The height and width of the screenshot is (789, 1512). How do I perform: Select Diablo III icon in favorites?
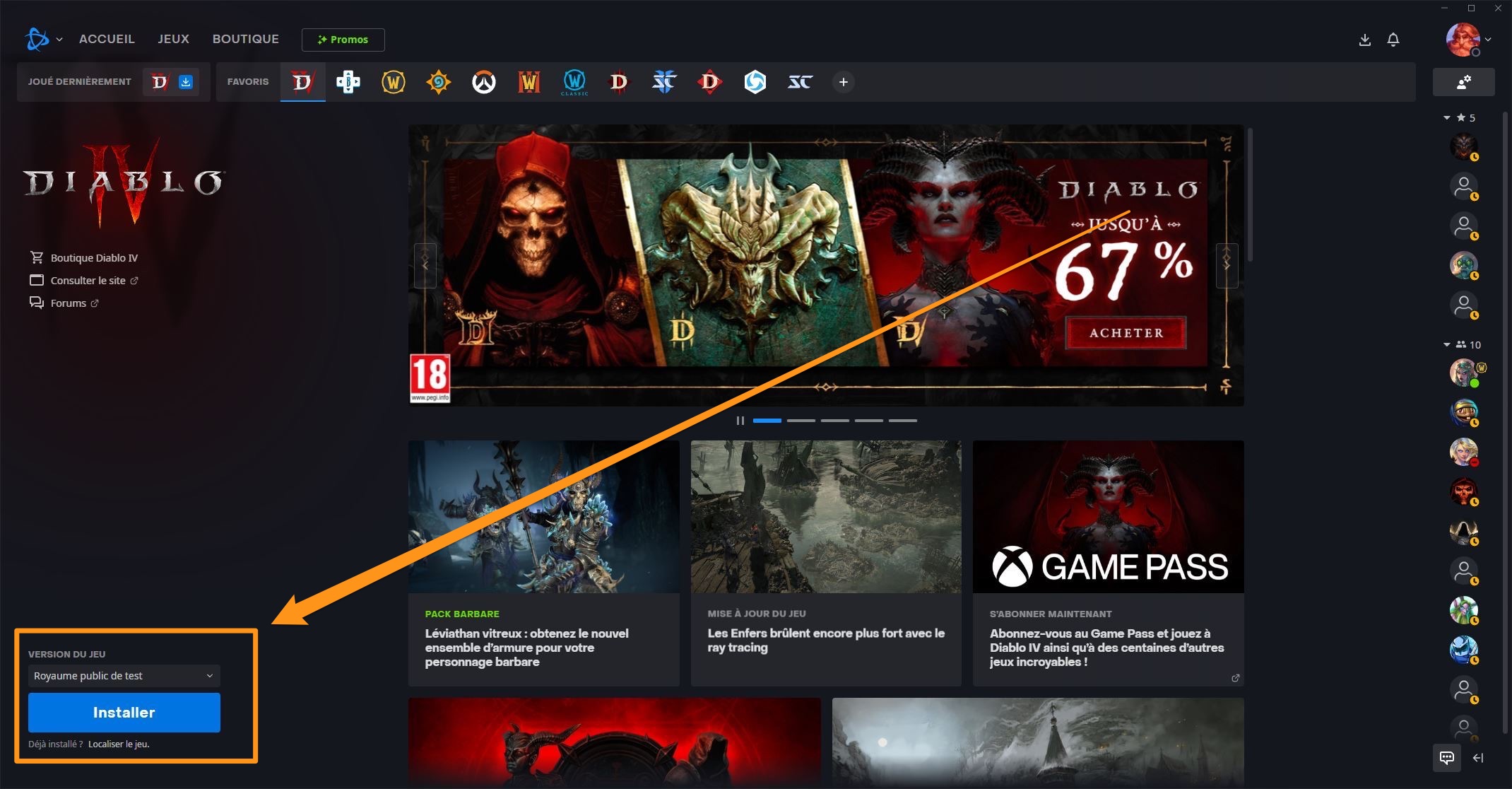click(x=620, y=82)
